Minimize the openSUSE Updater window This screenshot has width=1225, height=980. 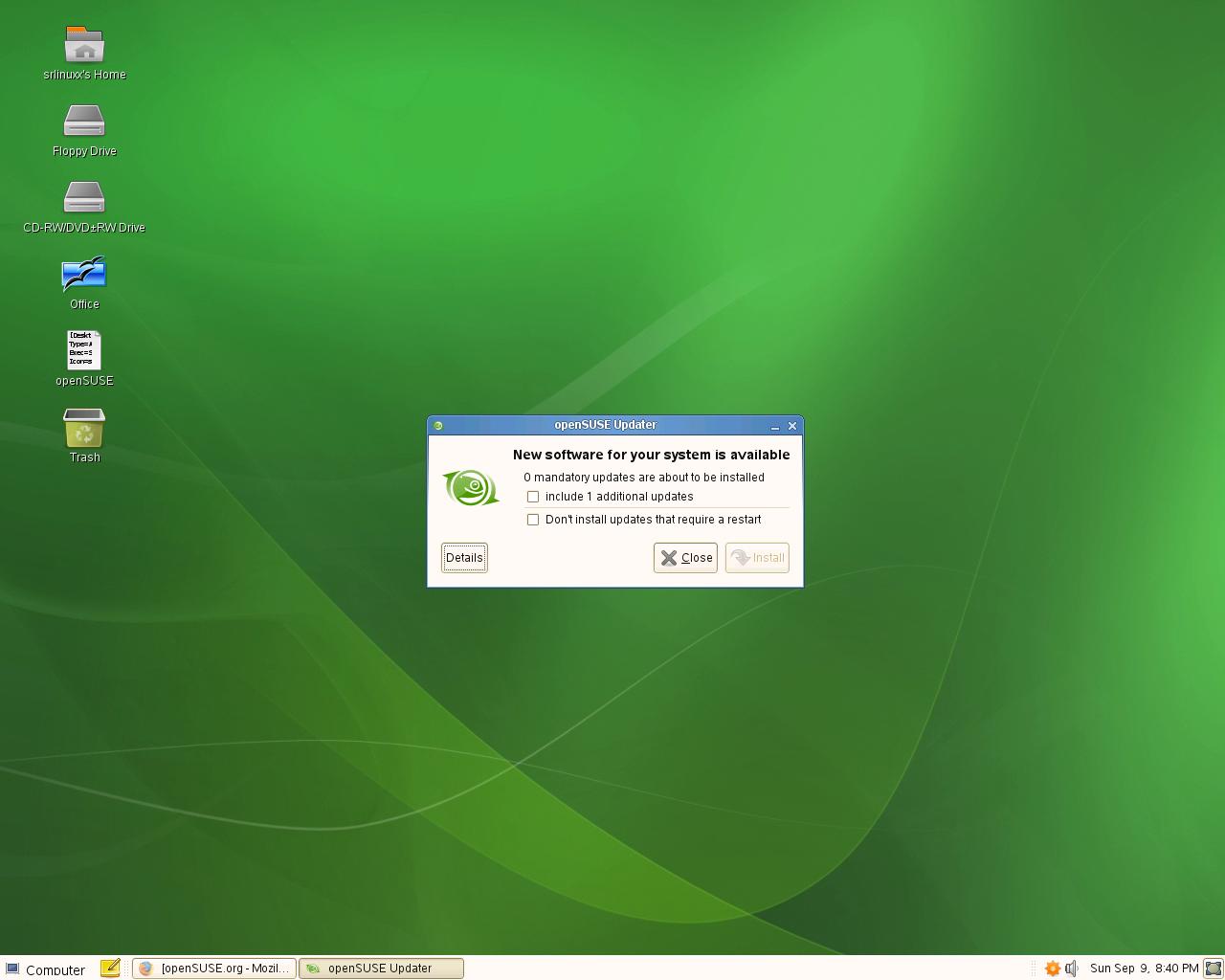[775, 426]
